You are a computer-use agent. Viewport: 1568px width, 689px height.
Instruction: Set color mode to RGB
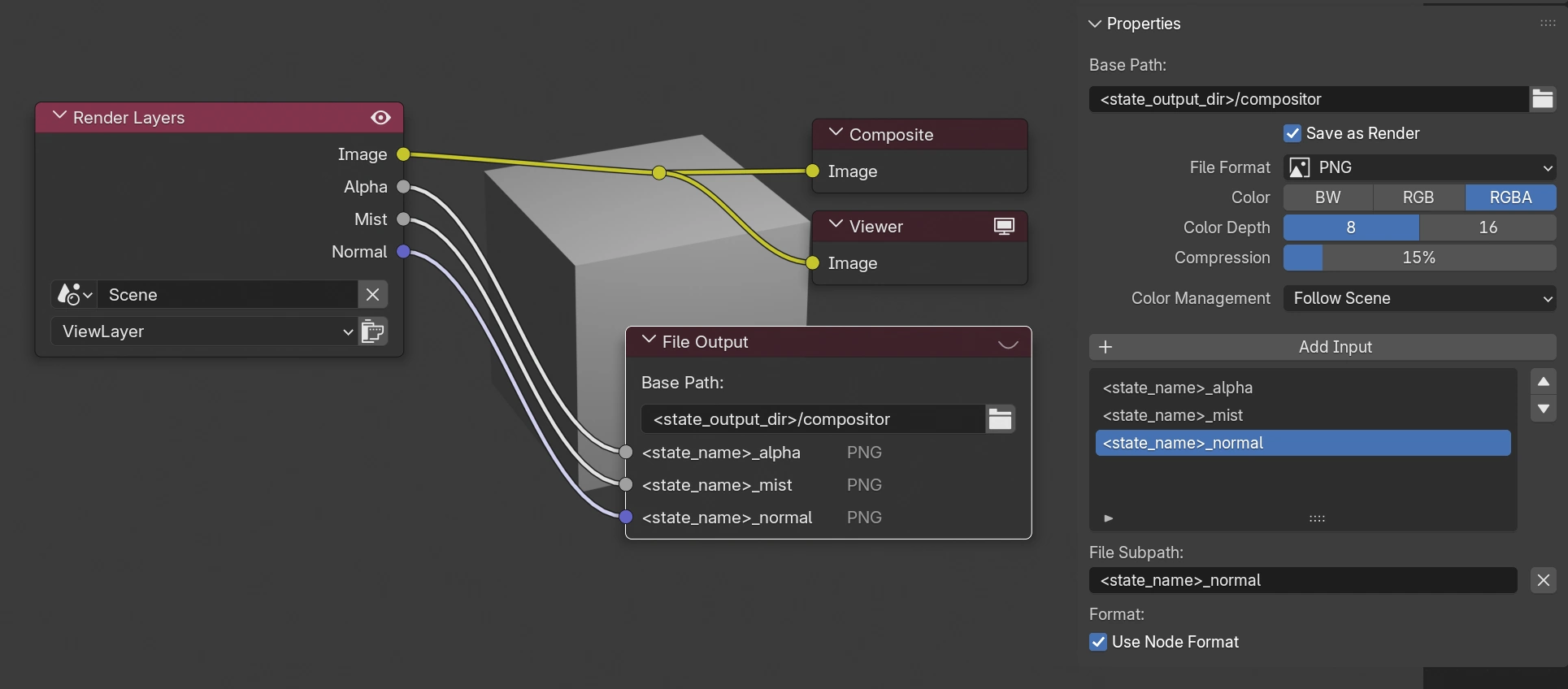point(1418,197)
